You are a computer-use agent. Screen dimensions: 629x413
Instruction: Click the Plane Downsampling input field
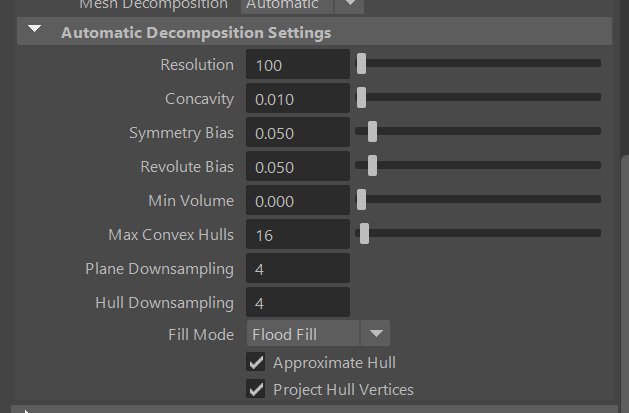click(297, 269)
